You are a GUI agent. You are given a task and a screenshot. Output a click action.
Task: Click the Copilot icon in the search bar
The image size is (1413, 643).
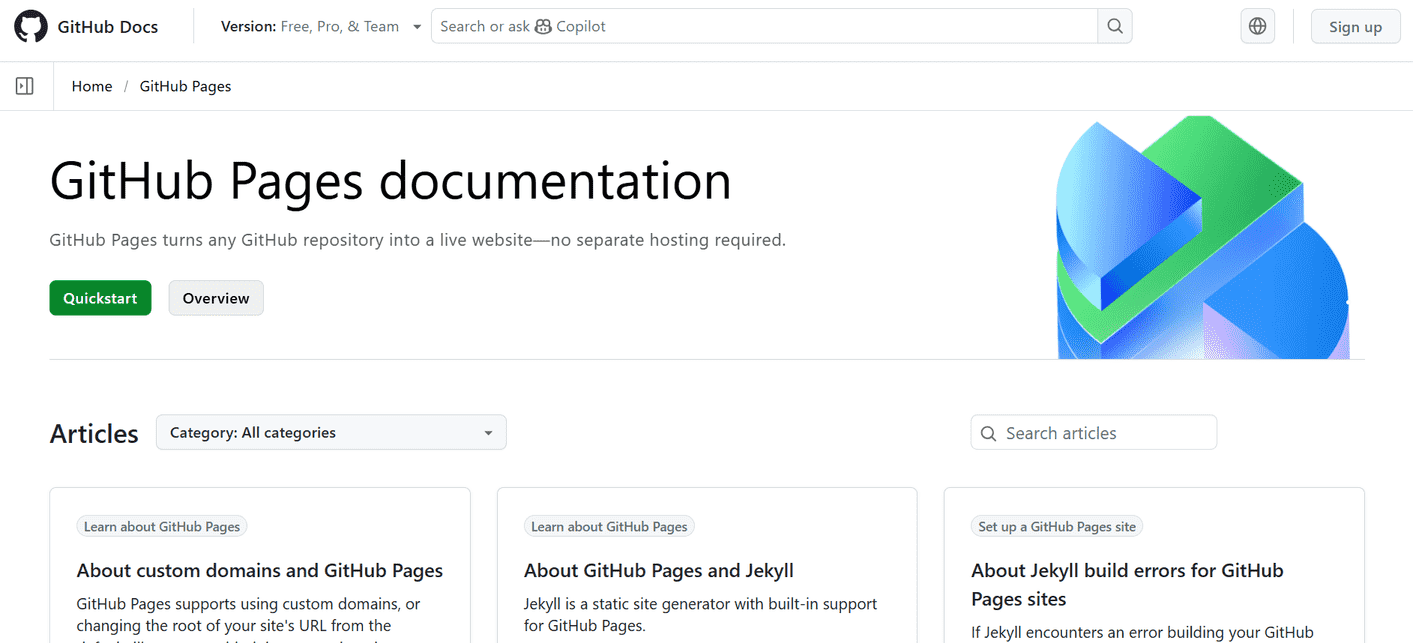(x=543, y=27)
